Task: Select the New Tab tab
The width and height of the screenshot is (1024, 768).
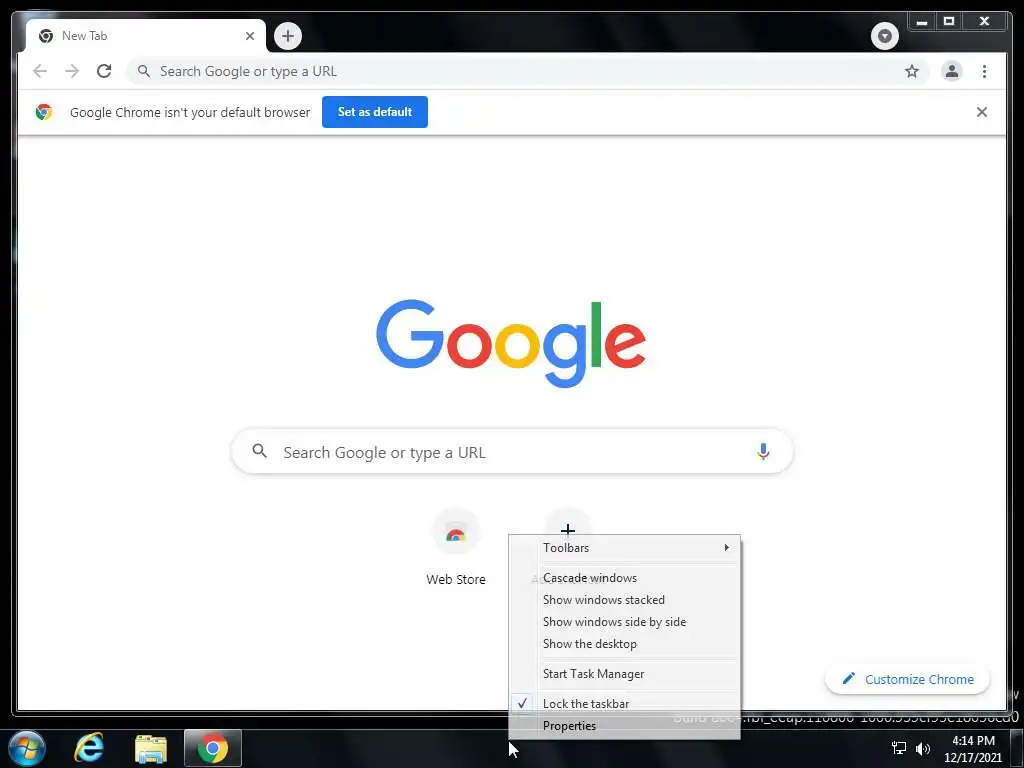Action: pyautogui.click(x=146, y=36)
